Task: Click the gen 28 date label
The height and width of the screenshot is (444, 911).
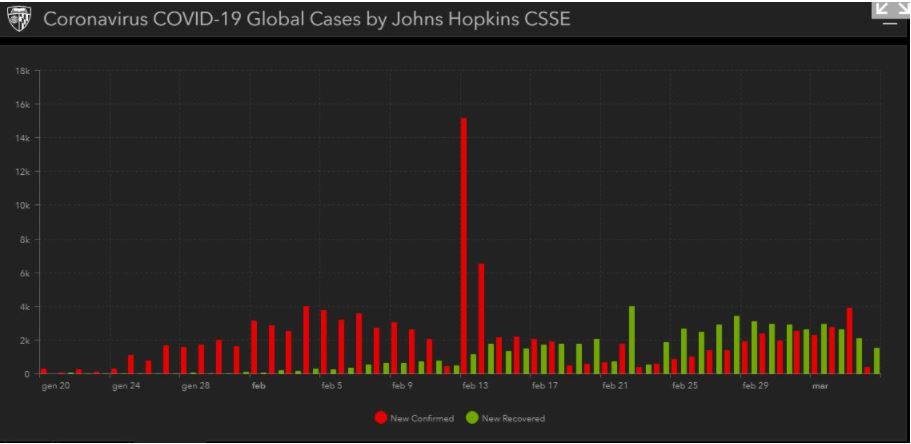Action: (196, 385)
